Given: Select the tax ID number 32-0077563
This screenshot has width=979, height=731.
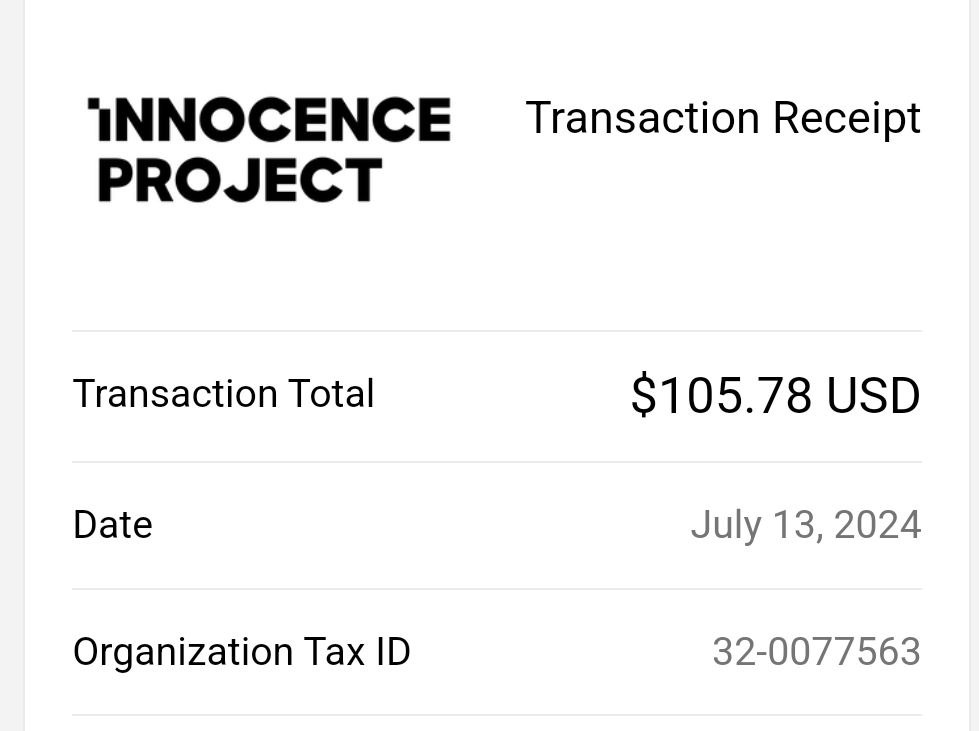Looking at the screenshot, I should point(817,652).
